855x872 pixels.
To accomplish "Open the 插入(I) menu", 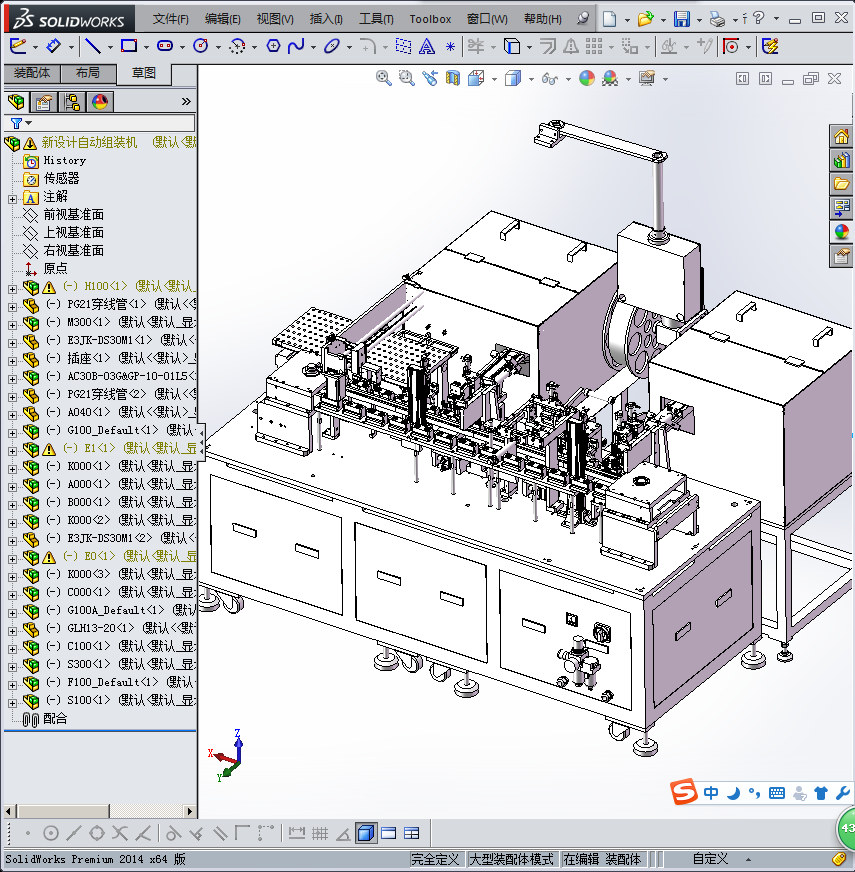I will pyautogui.click(x=326, y=19).
